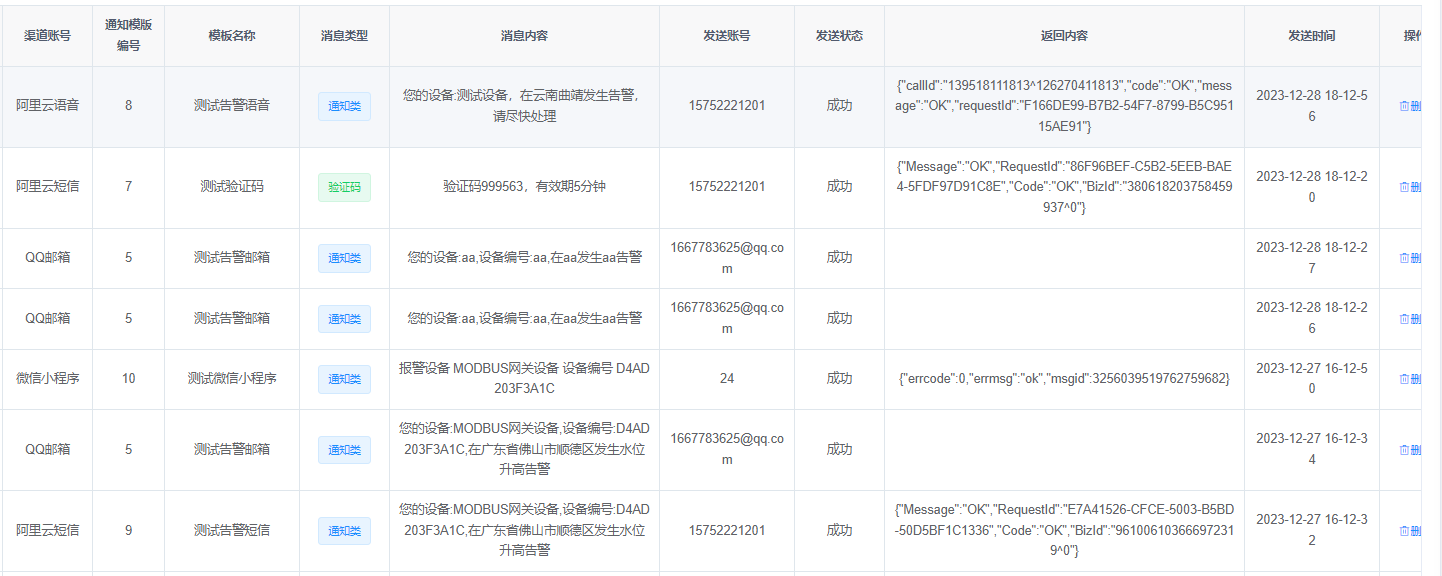The image size is (1442, 576).
Task: Delete the 测试验证码 SMS record
Action: [x=1410, y=187]
